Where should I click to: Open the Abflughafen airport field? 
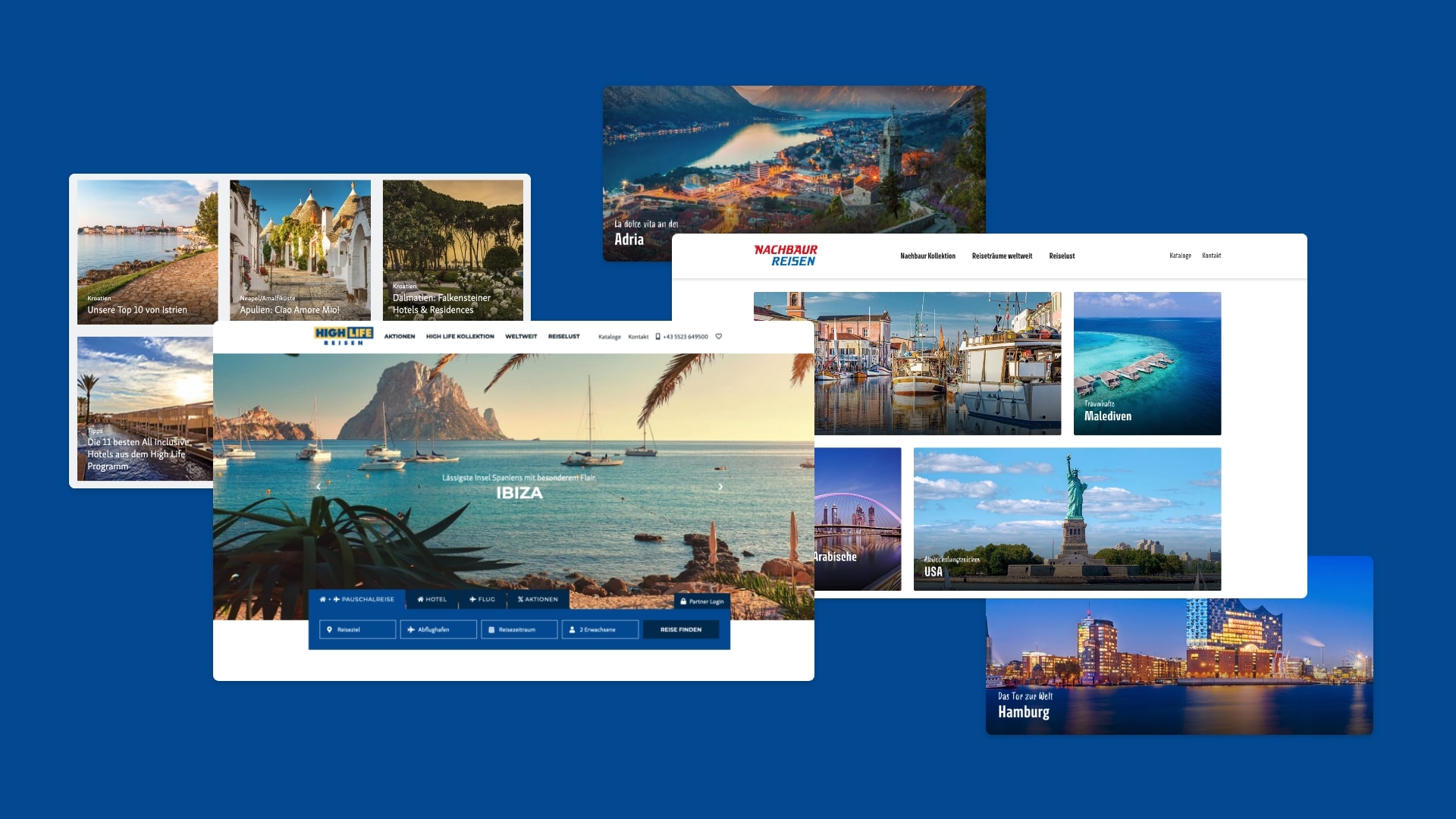439,629
